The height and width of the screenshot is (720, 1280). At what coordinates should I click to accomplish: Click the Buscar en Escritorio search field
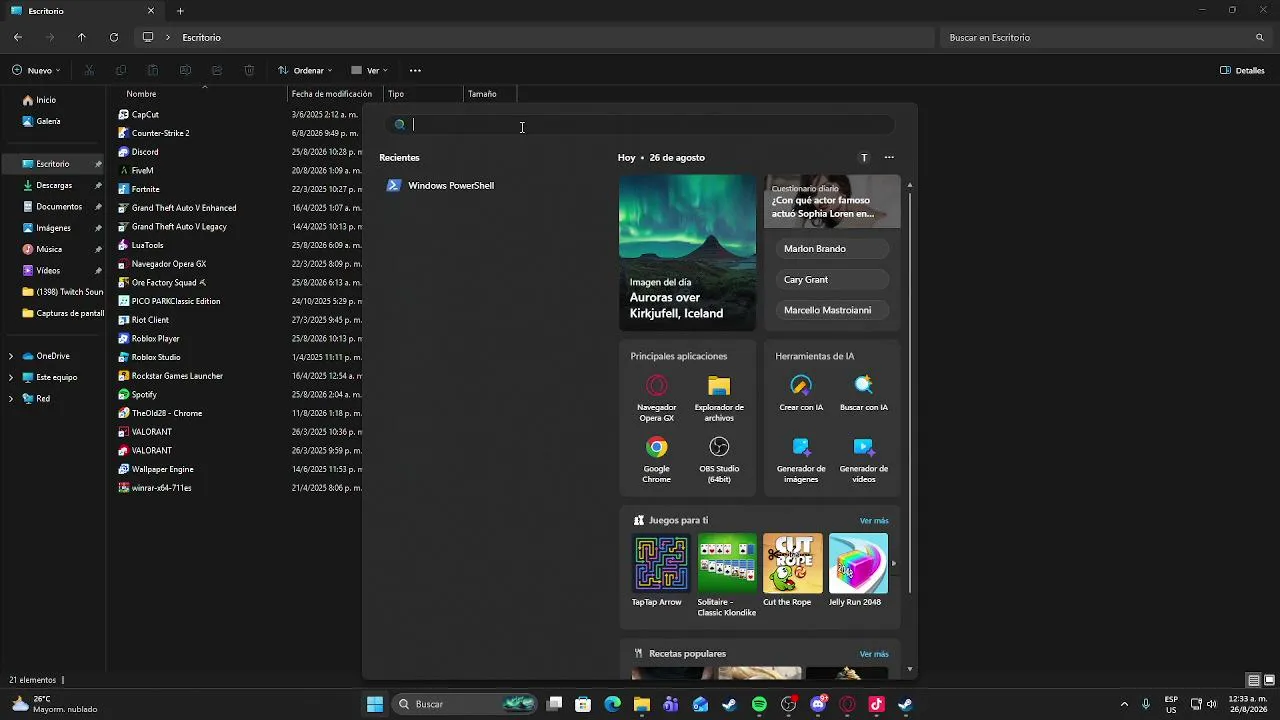[1105, 37]
